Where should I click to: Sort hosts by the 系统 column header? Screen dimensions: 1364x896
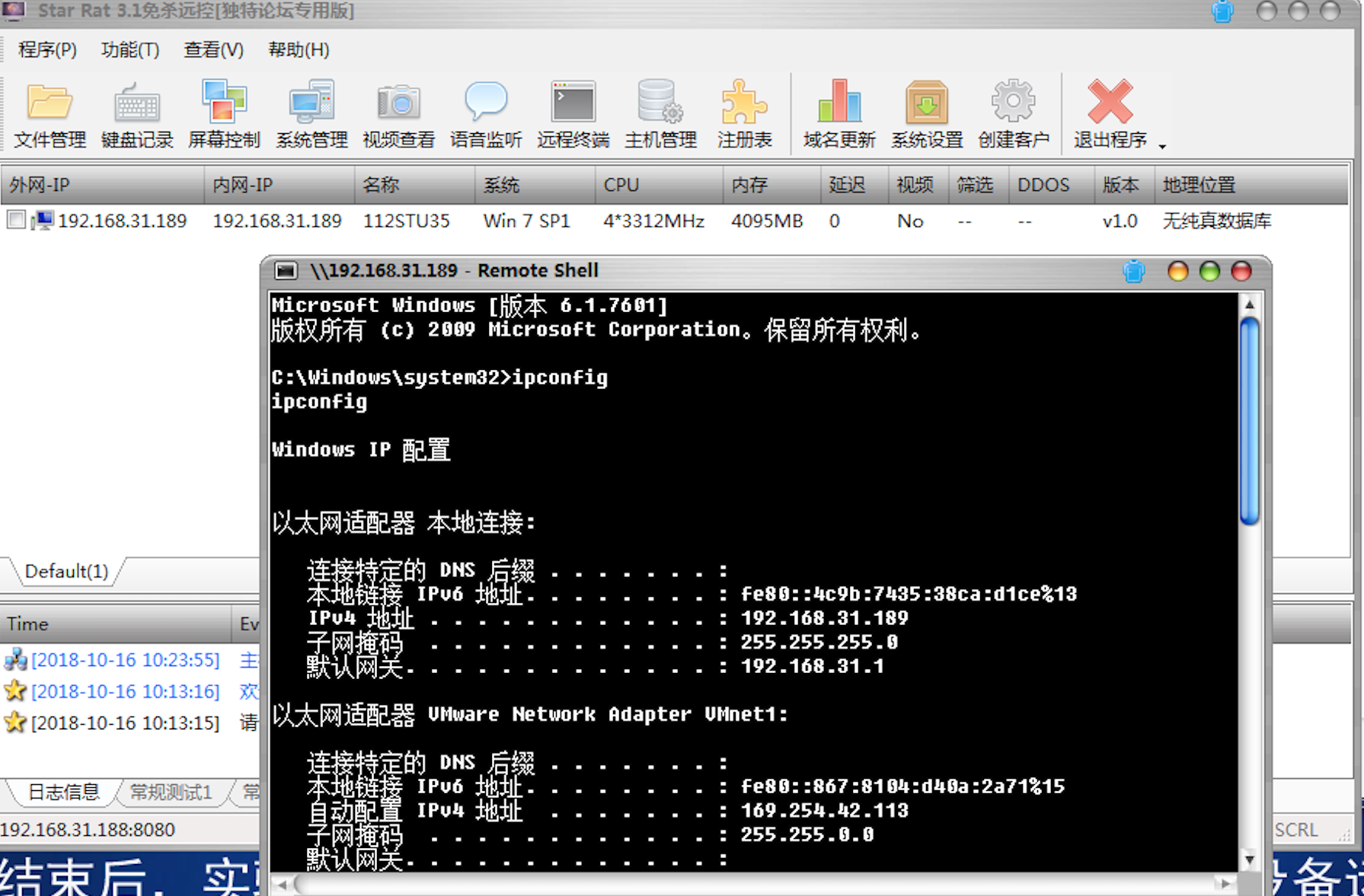pos(535,185)
